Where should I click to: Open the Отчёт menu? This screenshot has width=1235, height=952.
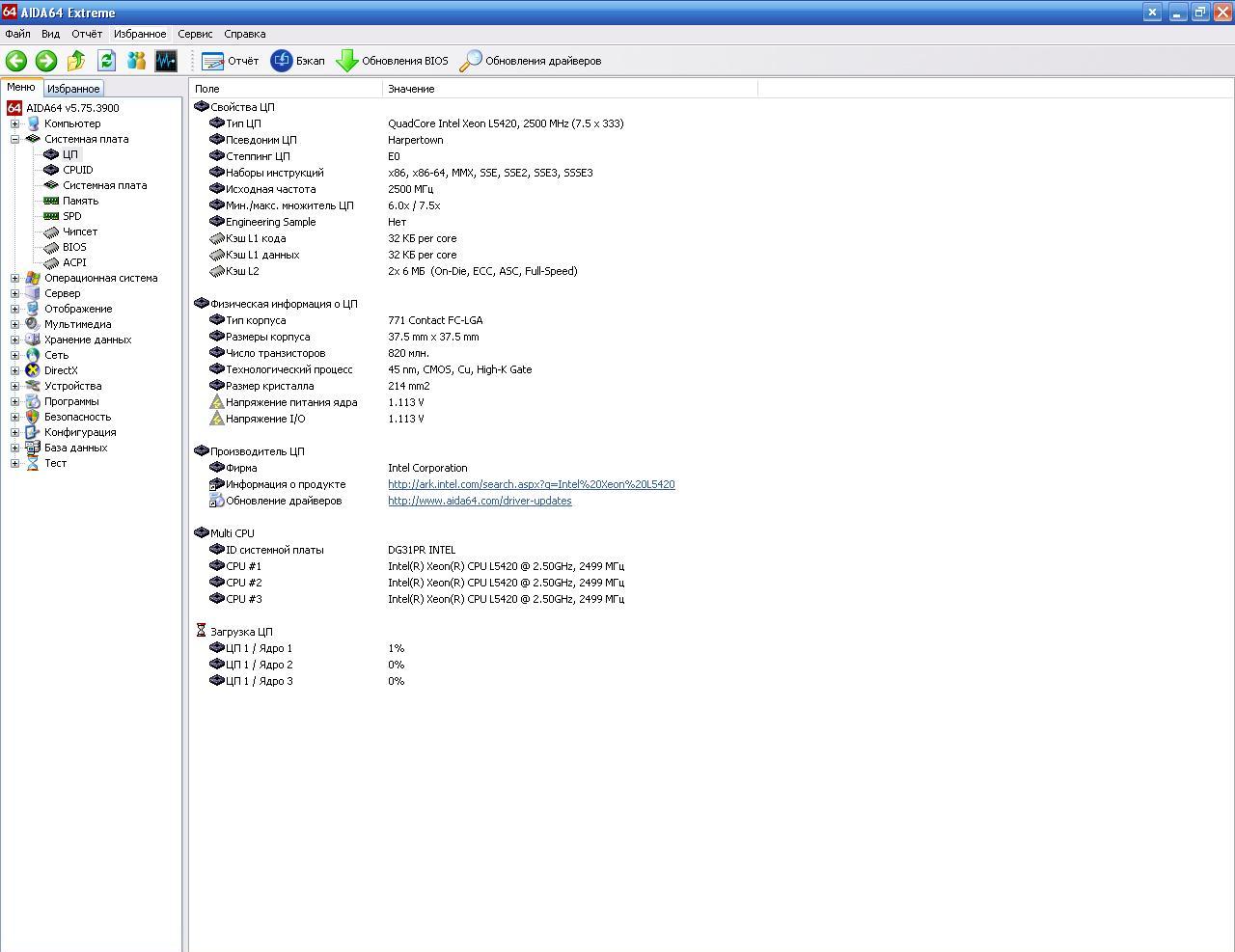click(87, 34)
